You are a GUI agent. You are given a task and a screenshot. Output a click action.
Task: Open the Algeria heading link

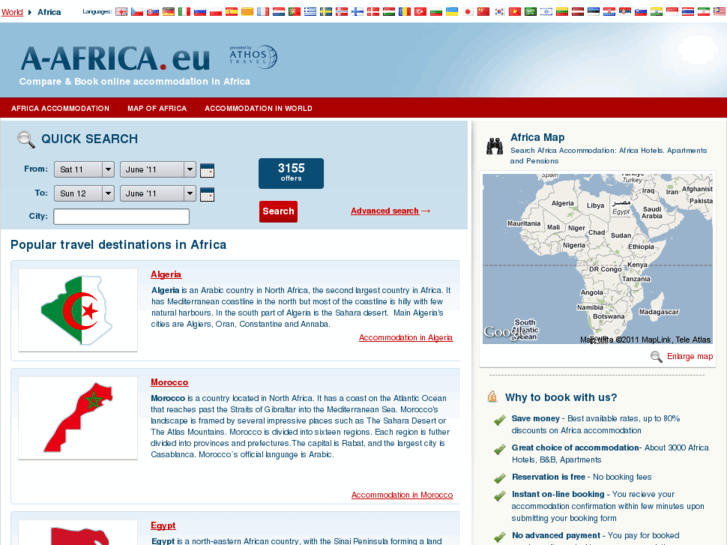pos(166,275)
